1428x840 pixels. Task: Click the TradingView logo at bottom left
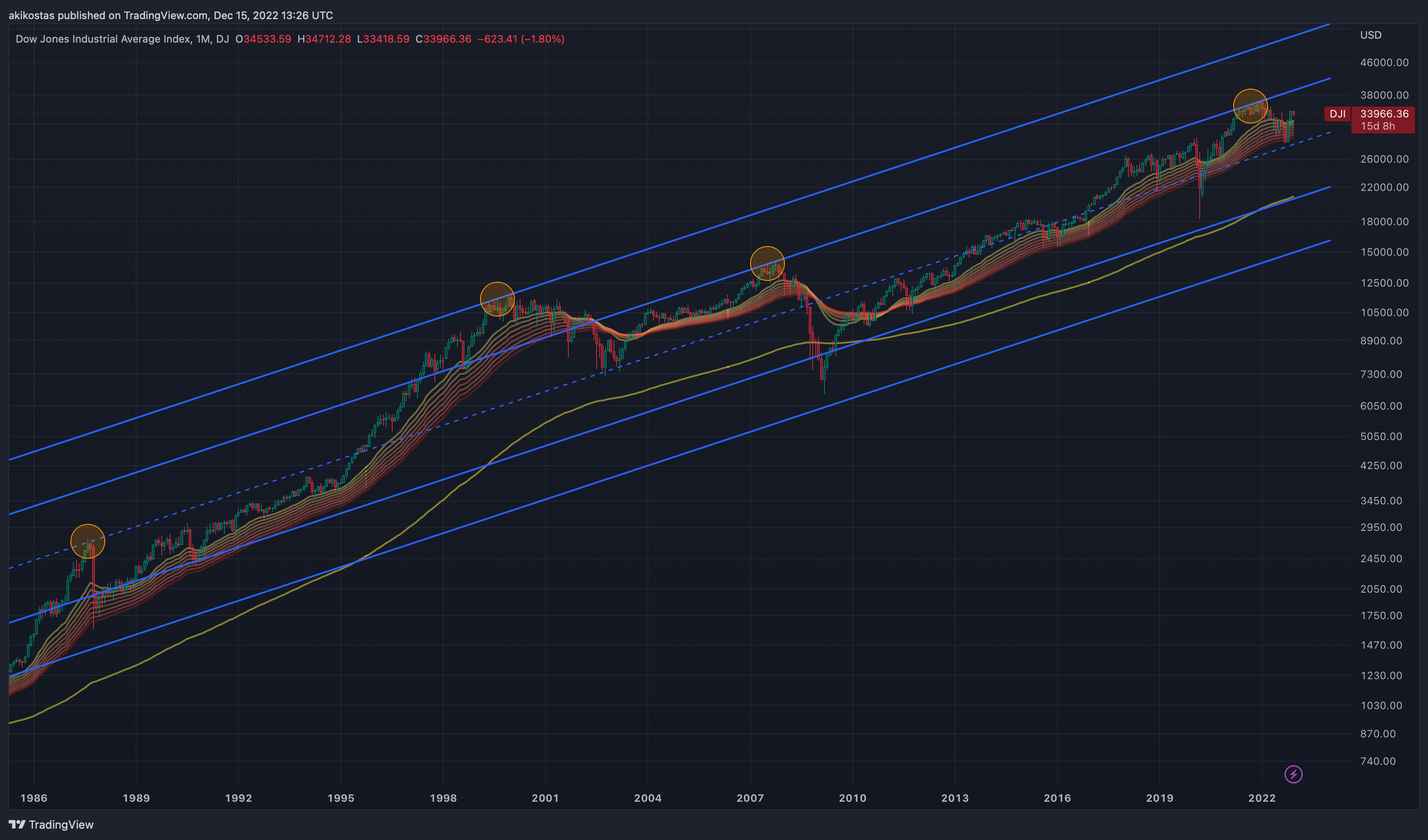point(51,825)
